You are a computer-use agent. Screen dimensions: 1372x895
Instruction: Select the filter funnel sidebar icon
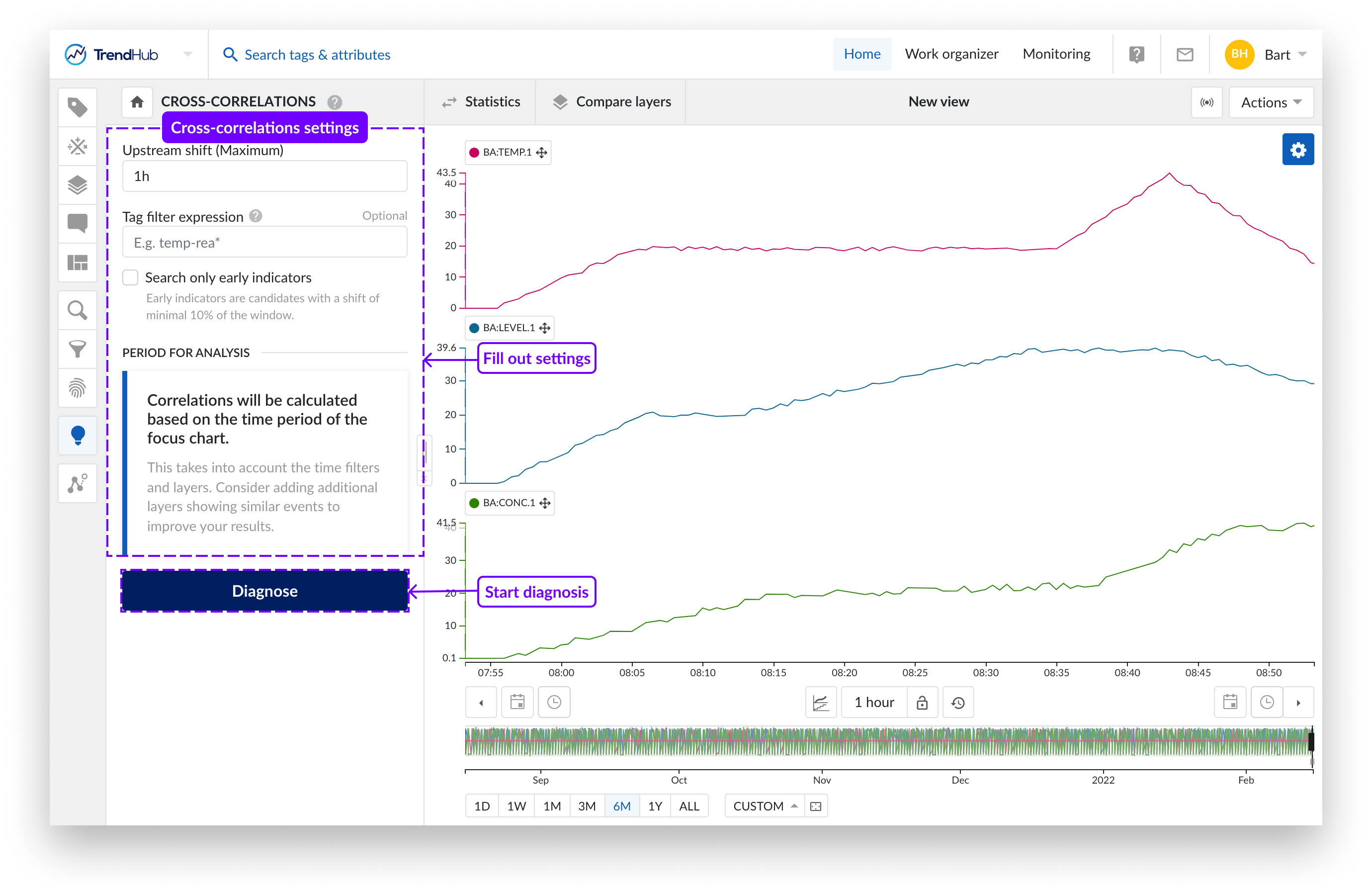(x=77, y=349)
